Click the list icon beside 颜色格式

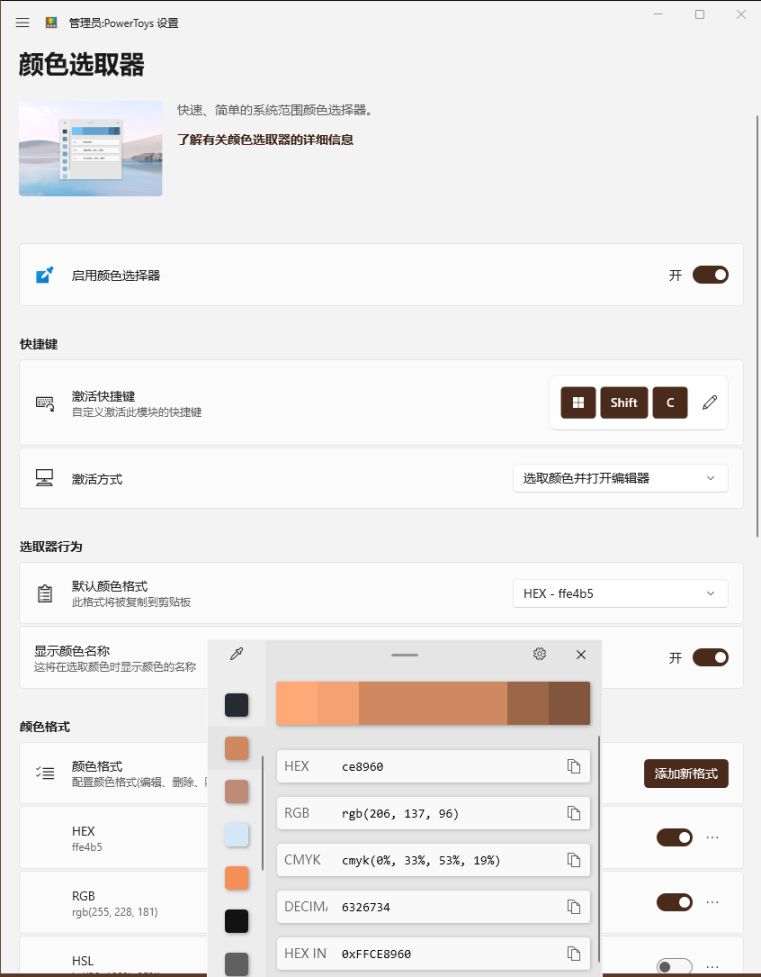[45, 773]
